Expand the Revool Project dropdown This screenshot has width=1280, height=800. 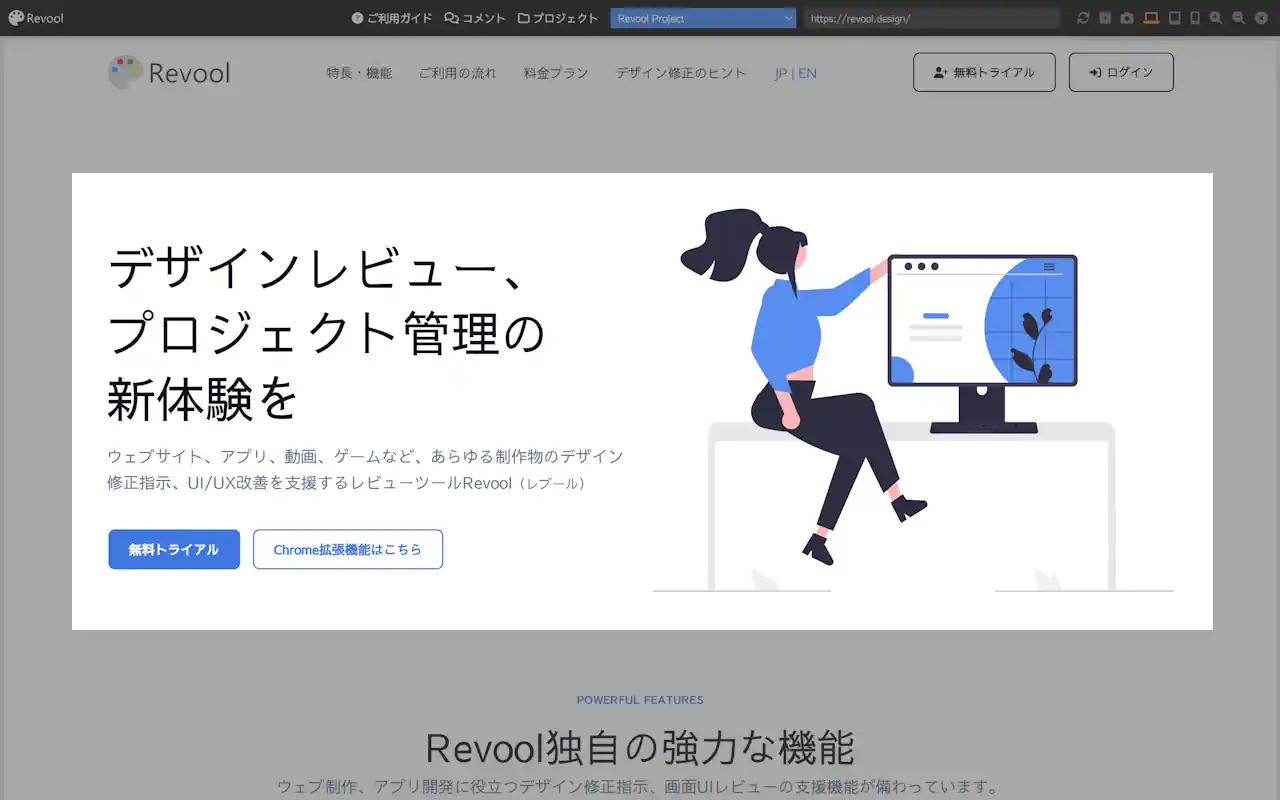coord(703,18)
